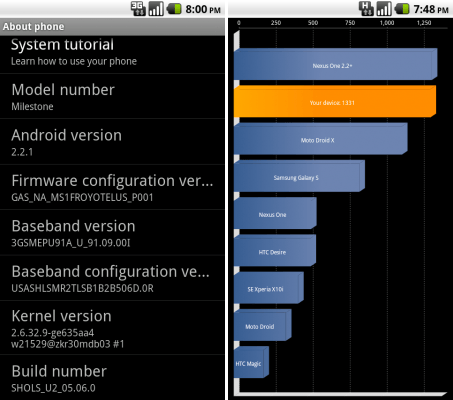Tap Android version 2.2.1 entry
Image resolution: width=453 pixels, height=400 pixels.
tap(112, 142)
